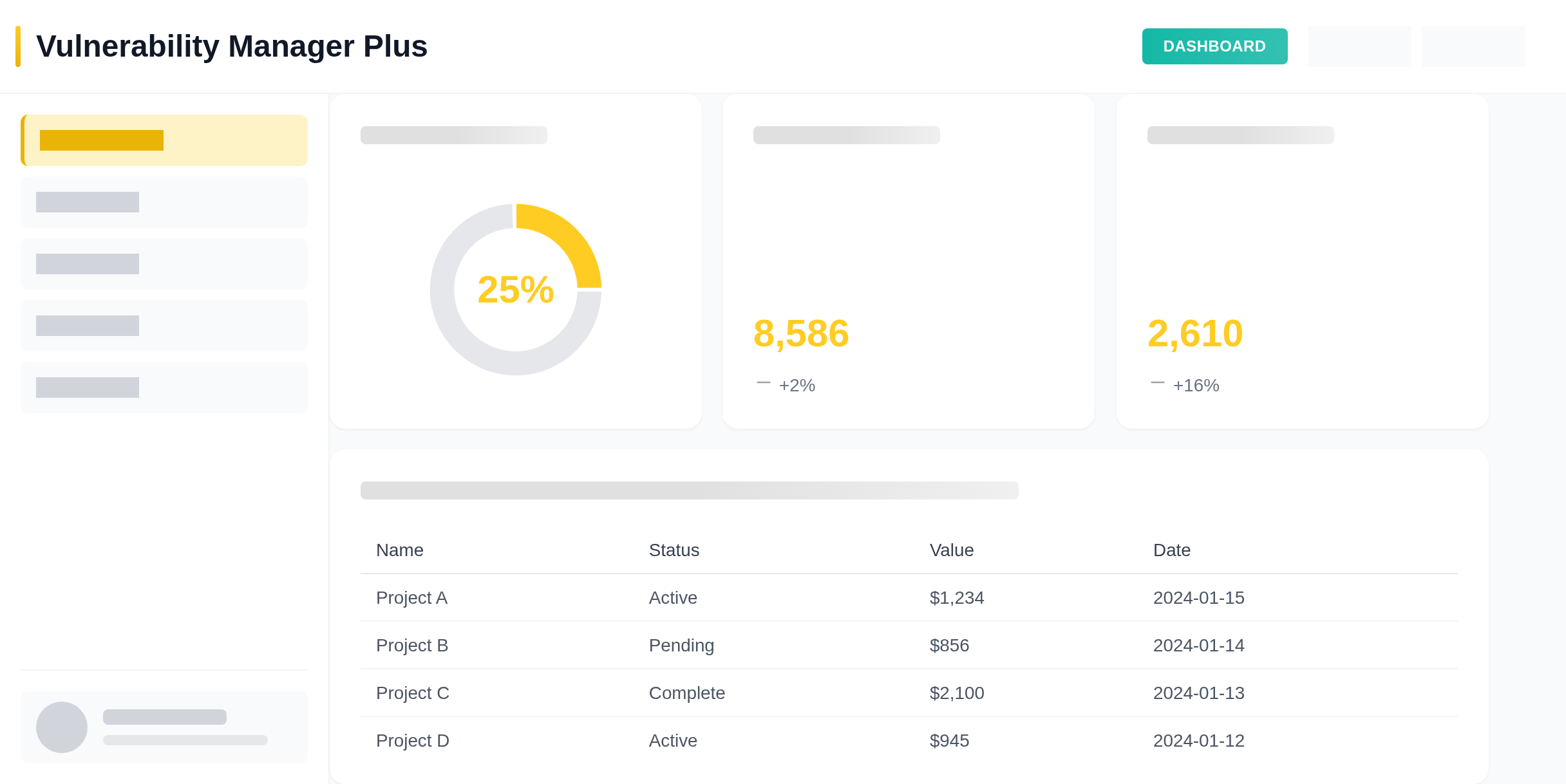The width and height of the screenshot is (1566, 784).
Task: Click the DASHBOARD button
Action: pos(1214,46)
